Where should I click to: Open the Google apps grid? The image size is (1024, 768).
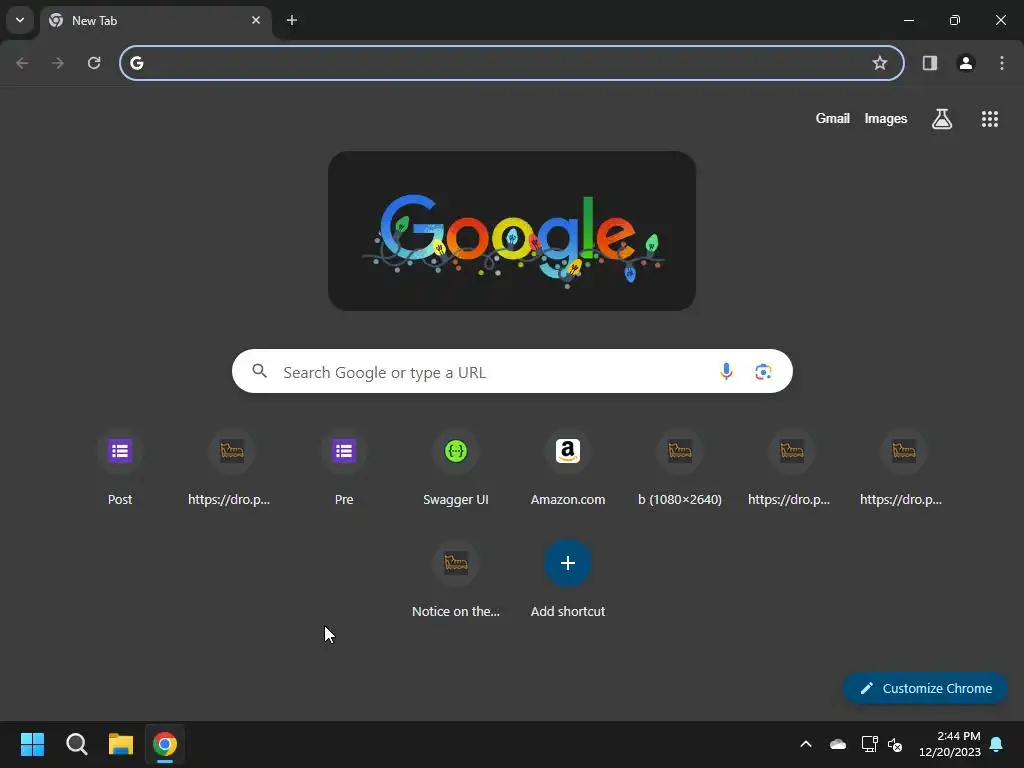tap(989, 118)
